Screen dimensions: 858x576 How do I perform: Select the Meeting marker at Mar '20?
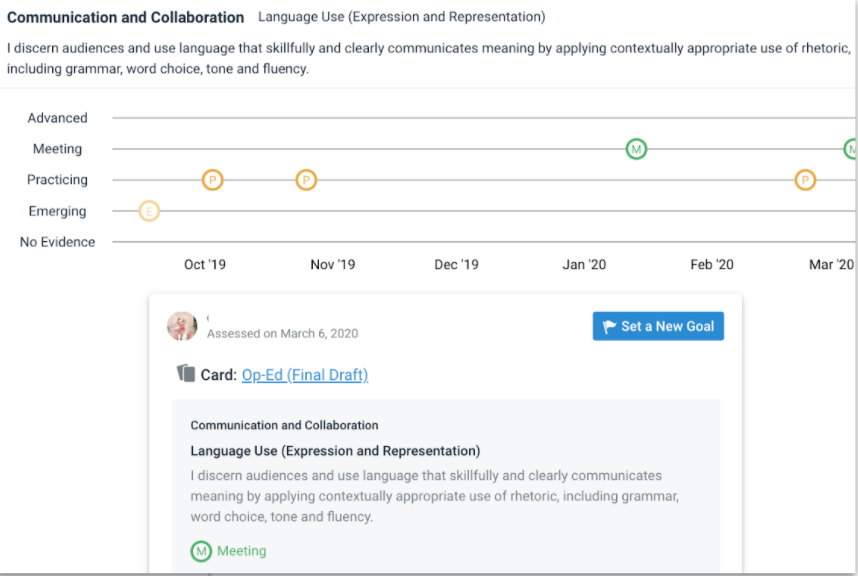coord(851,149)
